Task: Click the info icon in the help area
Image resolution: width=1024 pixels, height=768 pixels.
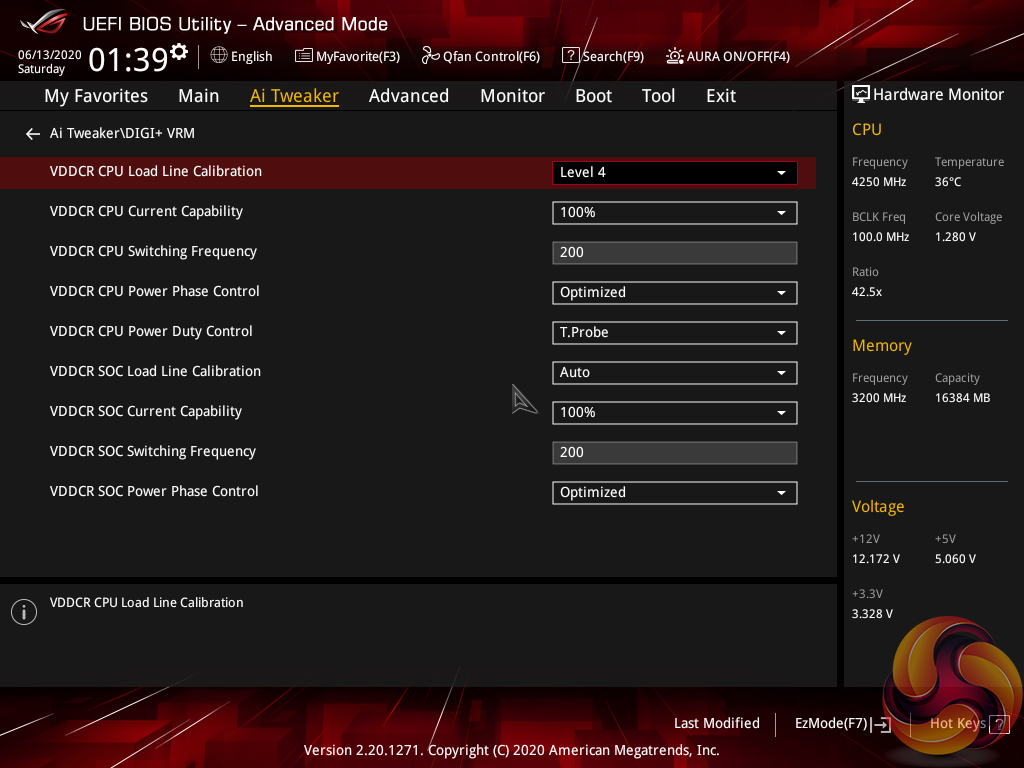Action: pos(23,612)
